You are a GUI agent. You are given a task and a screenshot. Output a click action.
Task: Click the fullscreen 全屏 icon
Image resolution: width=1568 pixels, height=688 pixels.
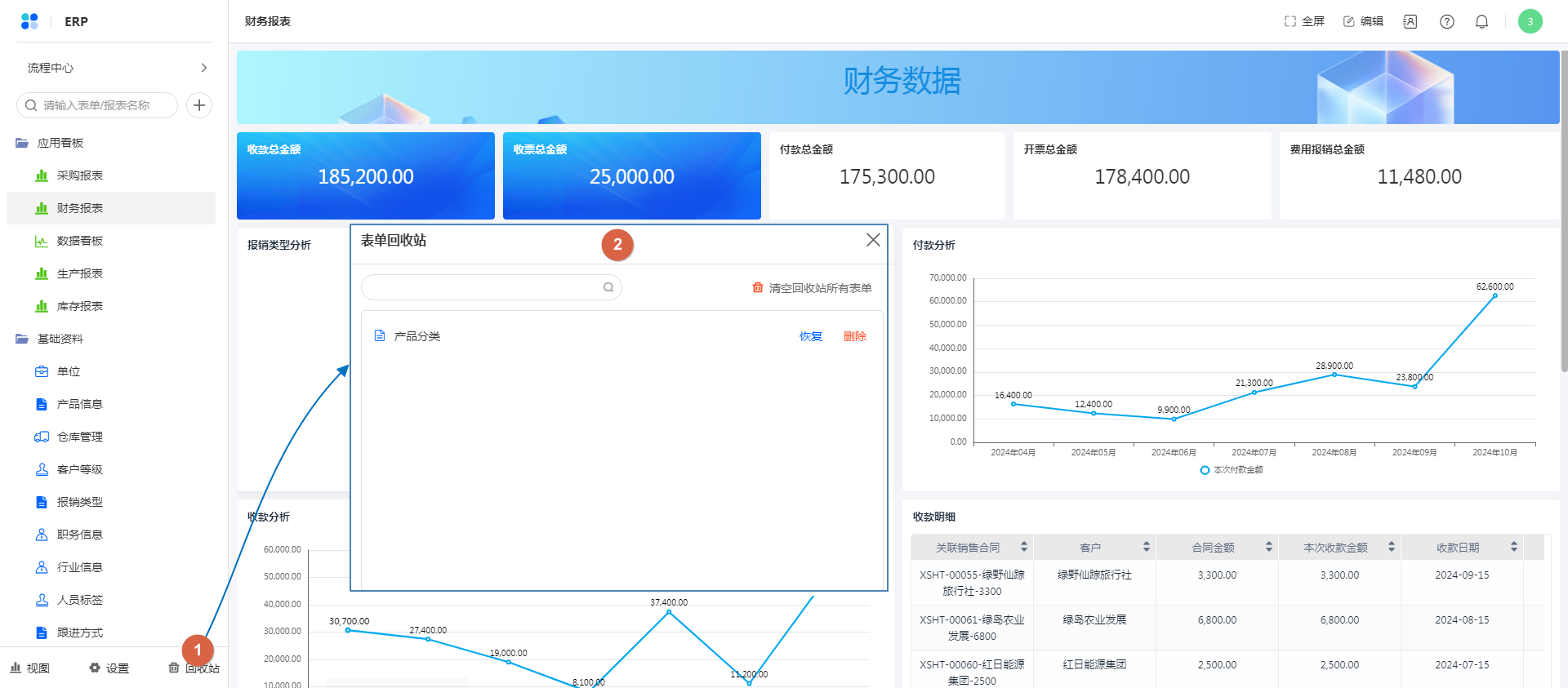pyautogui.click(x=1290, y=21)
